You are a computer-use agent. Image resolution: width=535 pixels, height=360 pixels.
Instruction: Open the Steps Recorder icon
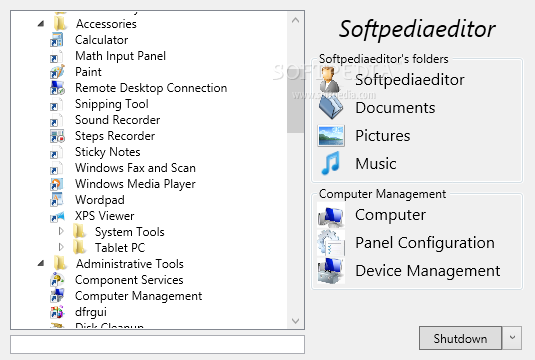pyautogui.click(x=57, y=136)
